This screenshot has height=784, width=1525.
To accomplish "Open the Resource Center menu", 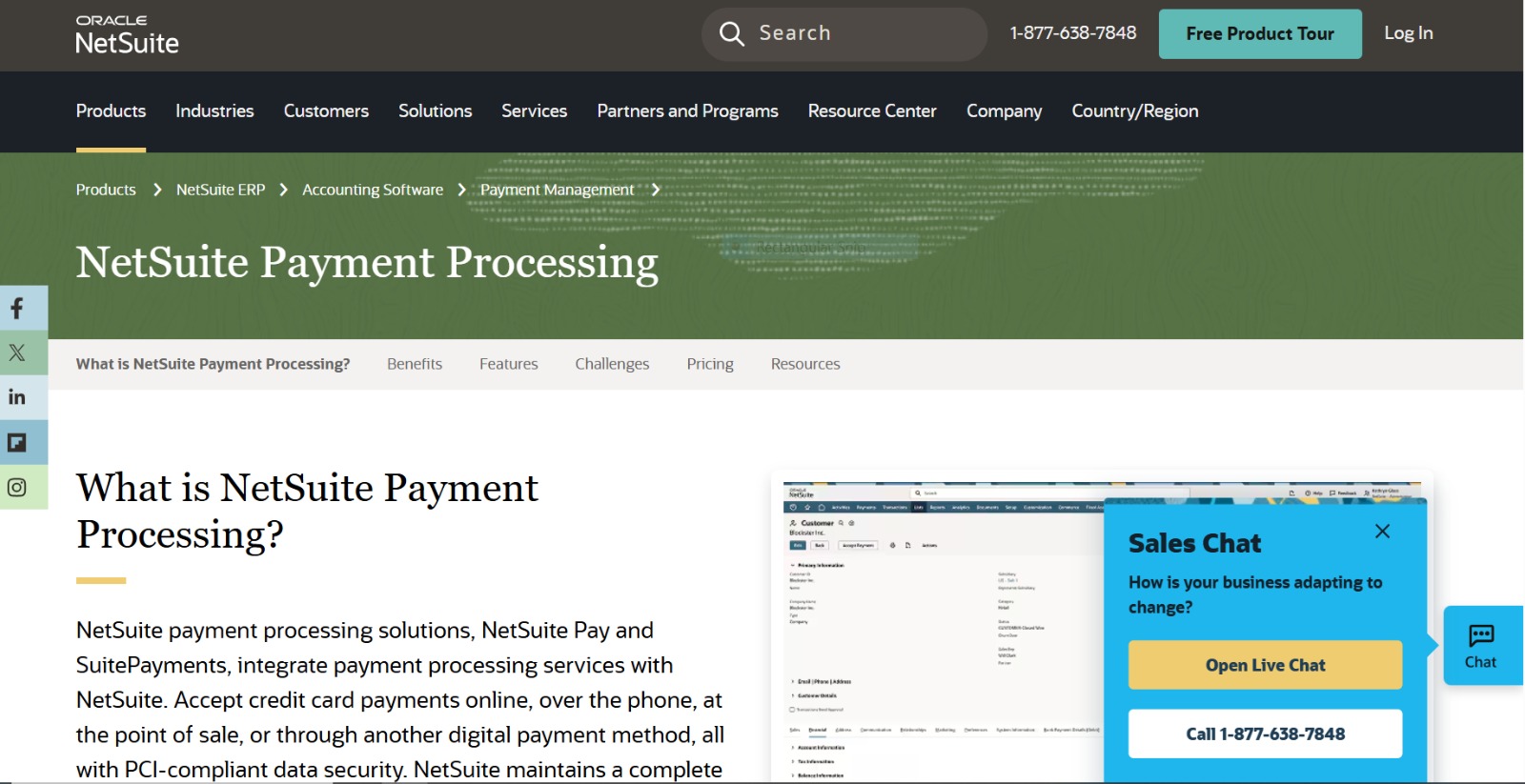I will (872, 111).
